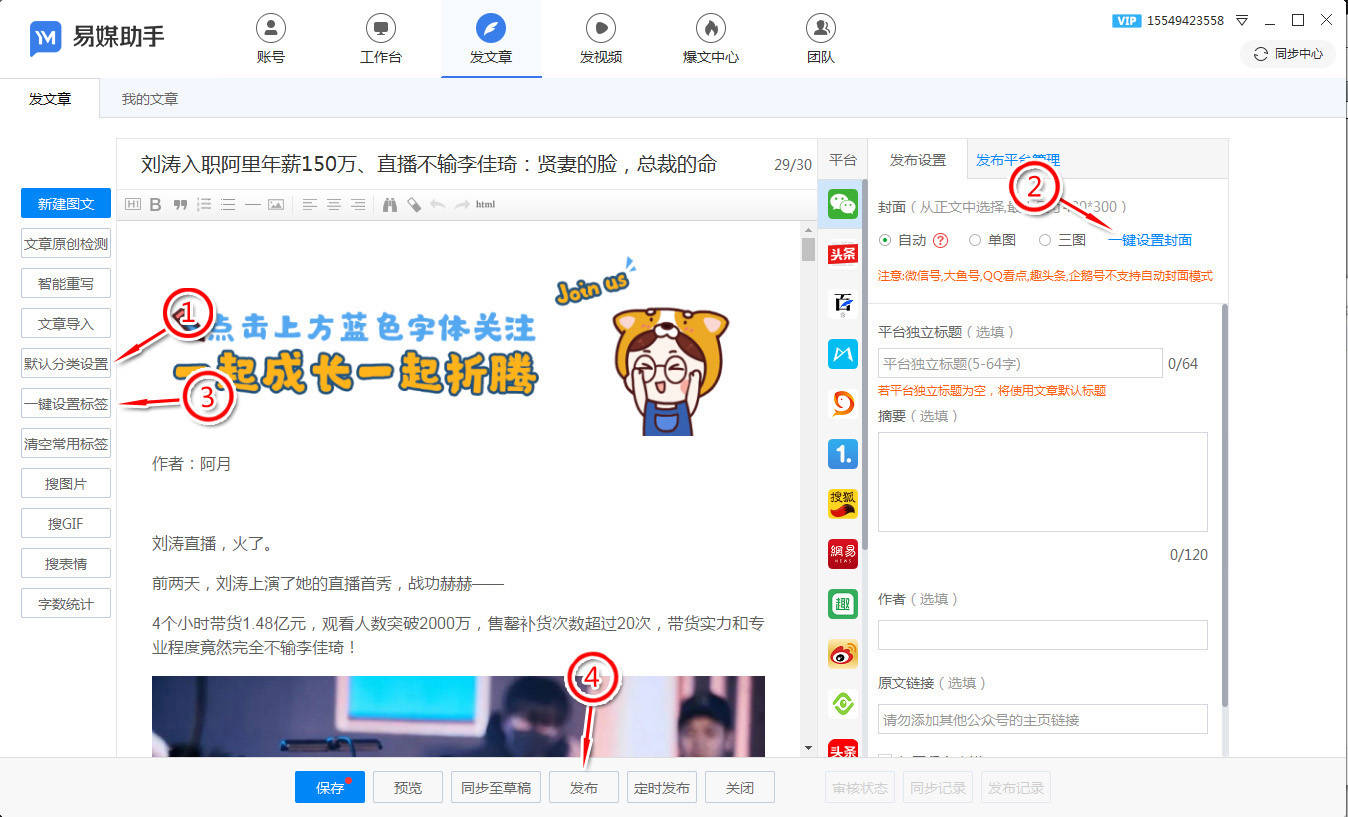Switch to 我的文章 tab
The image size is (1348, 817).
[150, 99]
